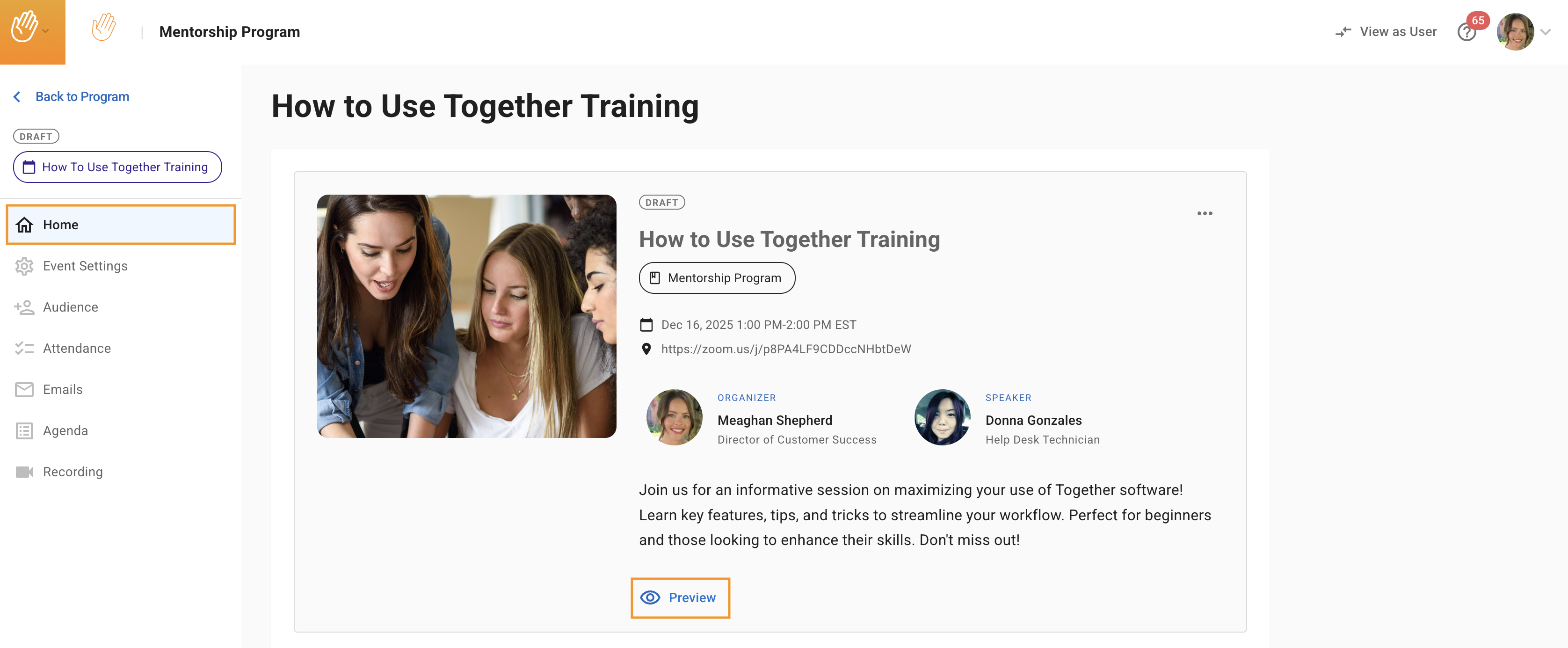Open the Zoom meeting link
Viewport: 1568px width, 648px height.
(786, 349)
